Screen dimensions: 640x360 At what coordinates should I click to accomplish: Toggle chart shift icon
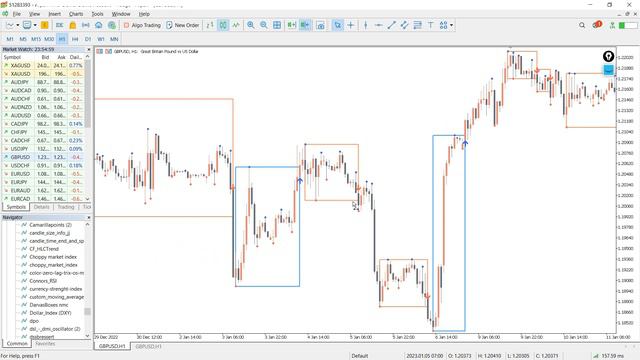pyautogui.click(x=304, y=25)
